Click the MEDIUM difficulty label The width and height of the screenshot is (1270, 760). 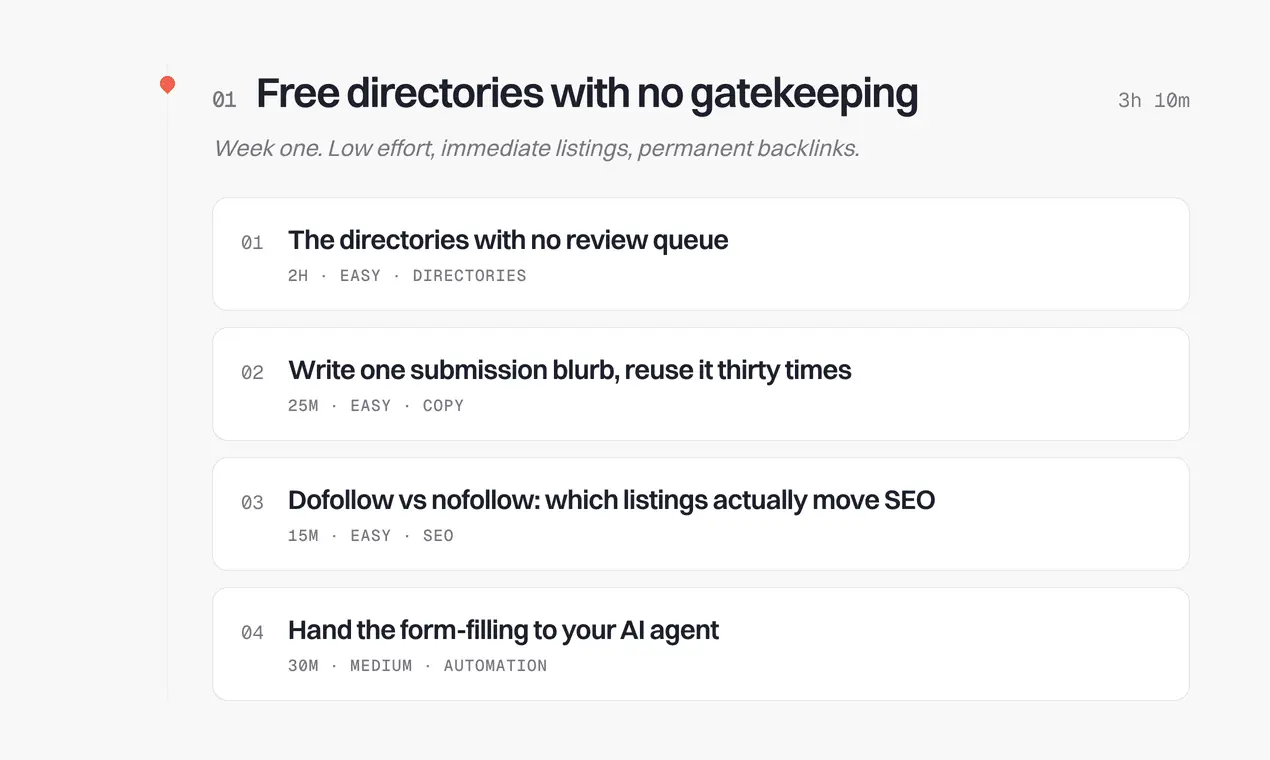(x=381, y=666)
